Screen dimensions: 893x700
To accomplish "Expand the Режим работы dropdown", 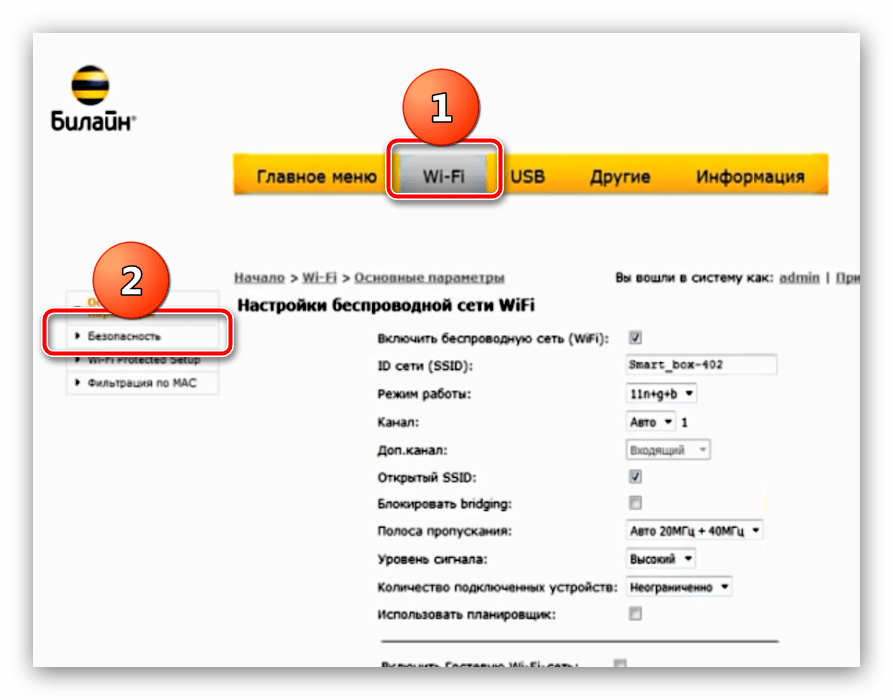I will click(x=661, y=394).
